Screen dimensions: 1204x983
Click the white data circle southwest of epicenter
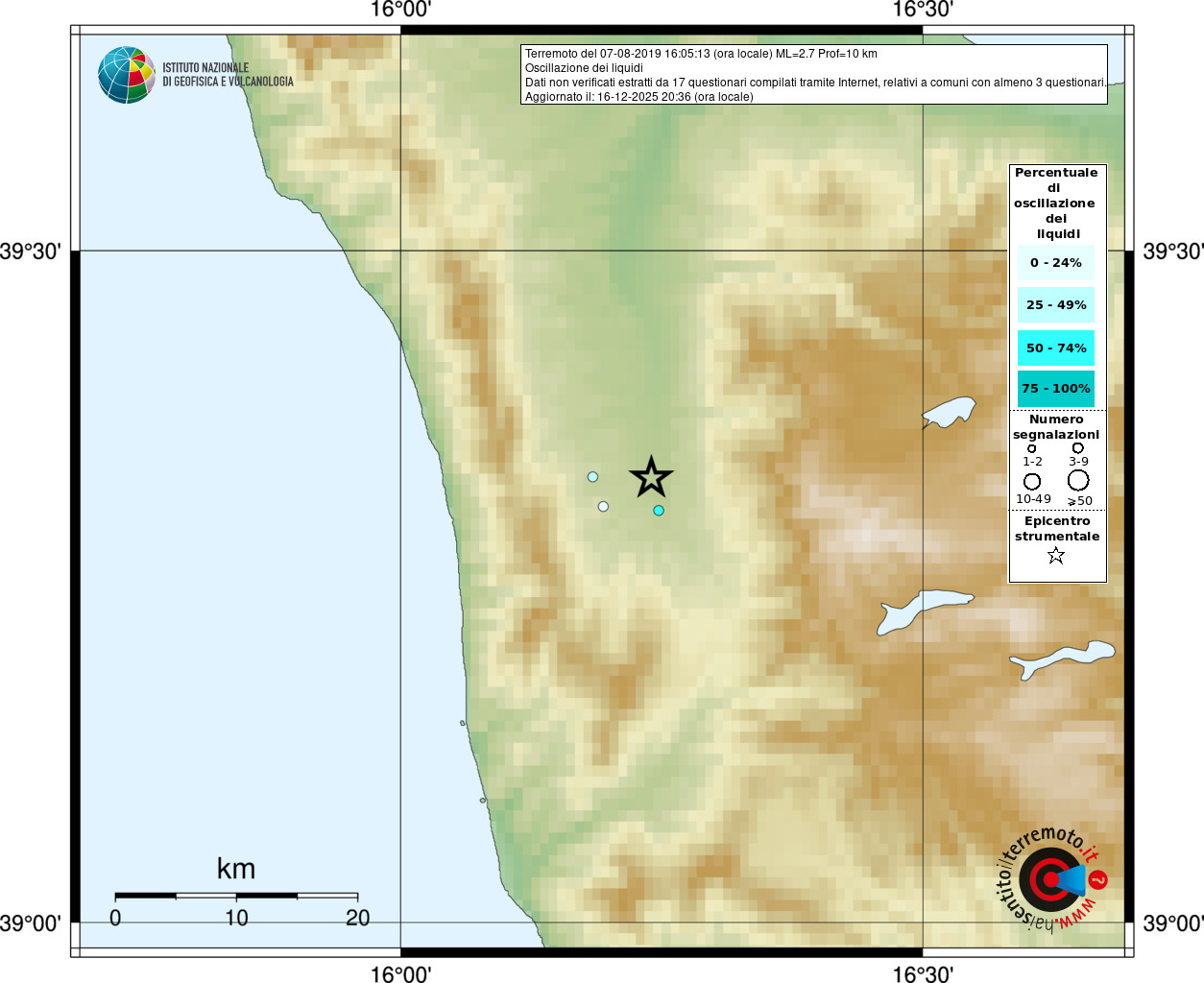tap(603, 507)
